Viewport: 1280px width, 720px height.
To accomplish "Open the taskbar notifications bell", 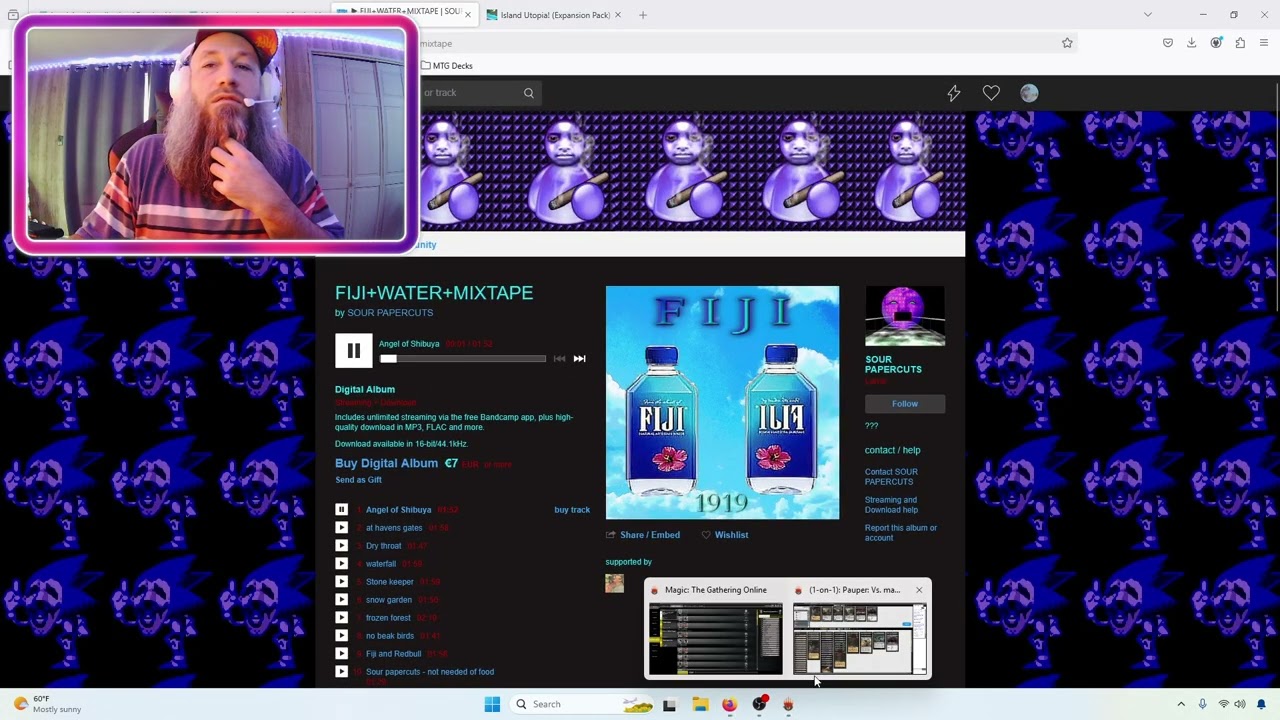I will tap(1261, 705).
